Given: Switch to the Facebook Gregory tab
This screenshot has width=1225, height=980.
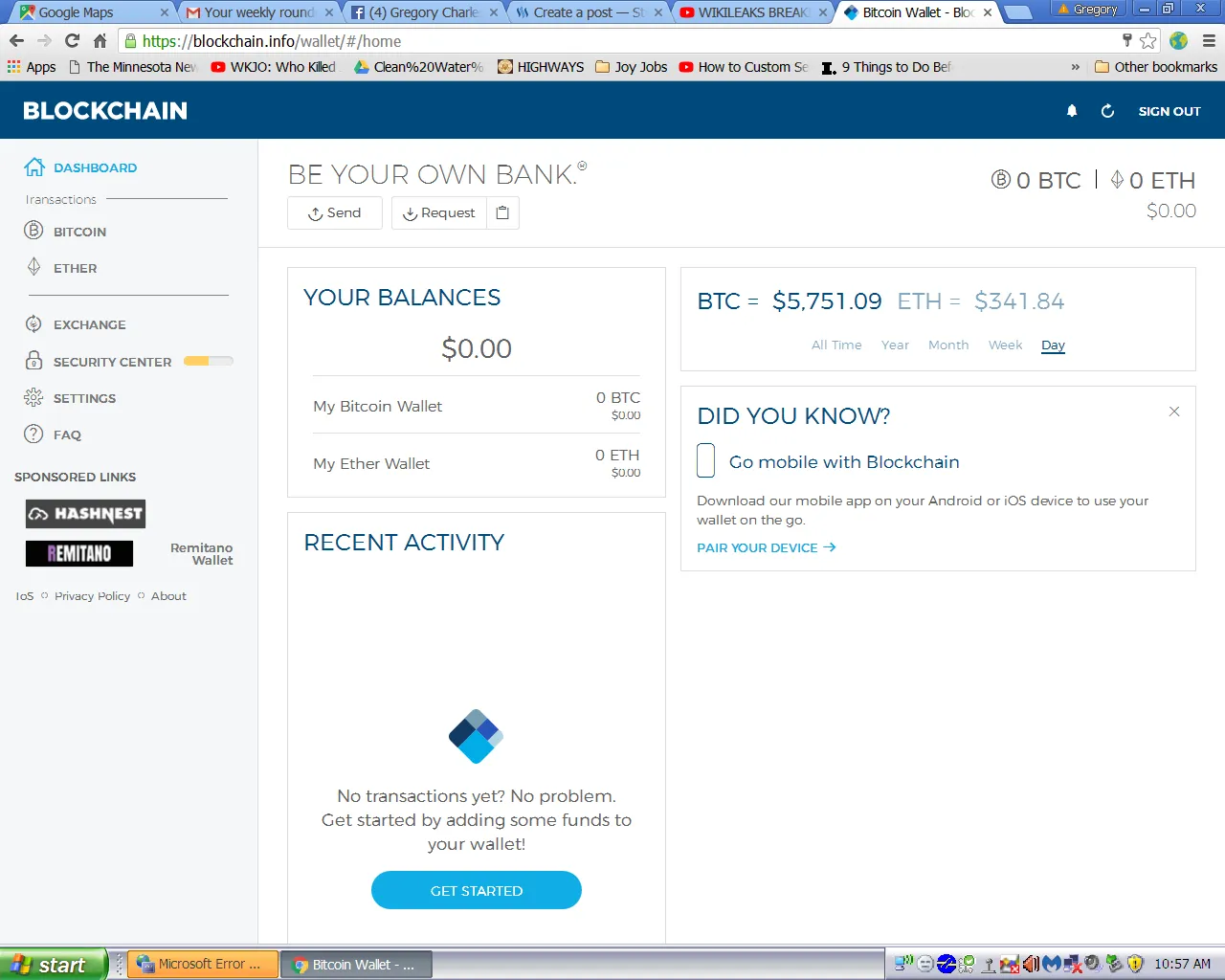Looking at the screenshot, I should 424,12.
